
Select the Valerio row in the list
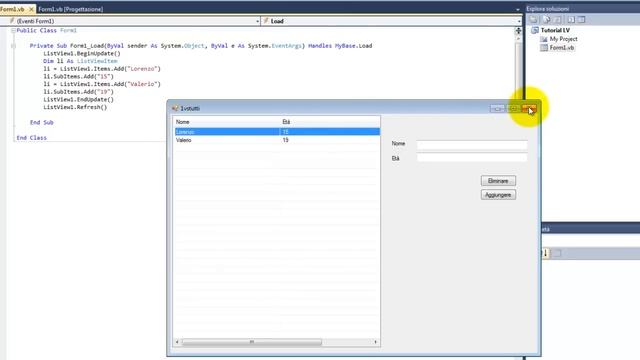tap(277, 140)
